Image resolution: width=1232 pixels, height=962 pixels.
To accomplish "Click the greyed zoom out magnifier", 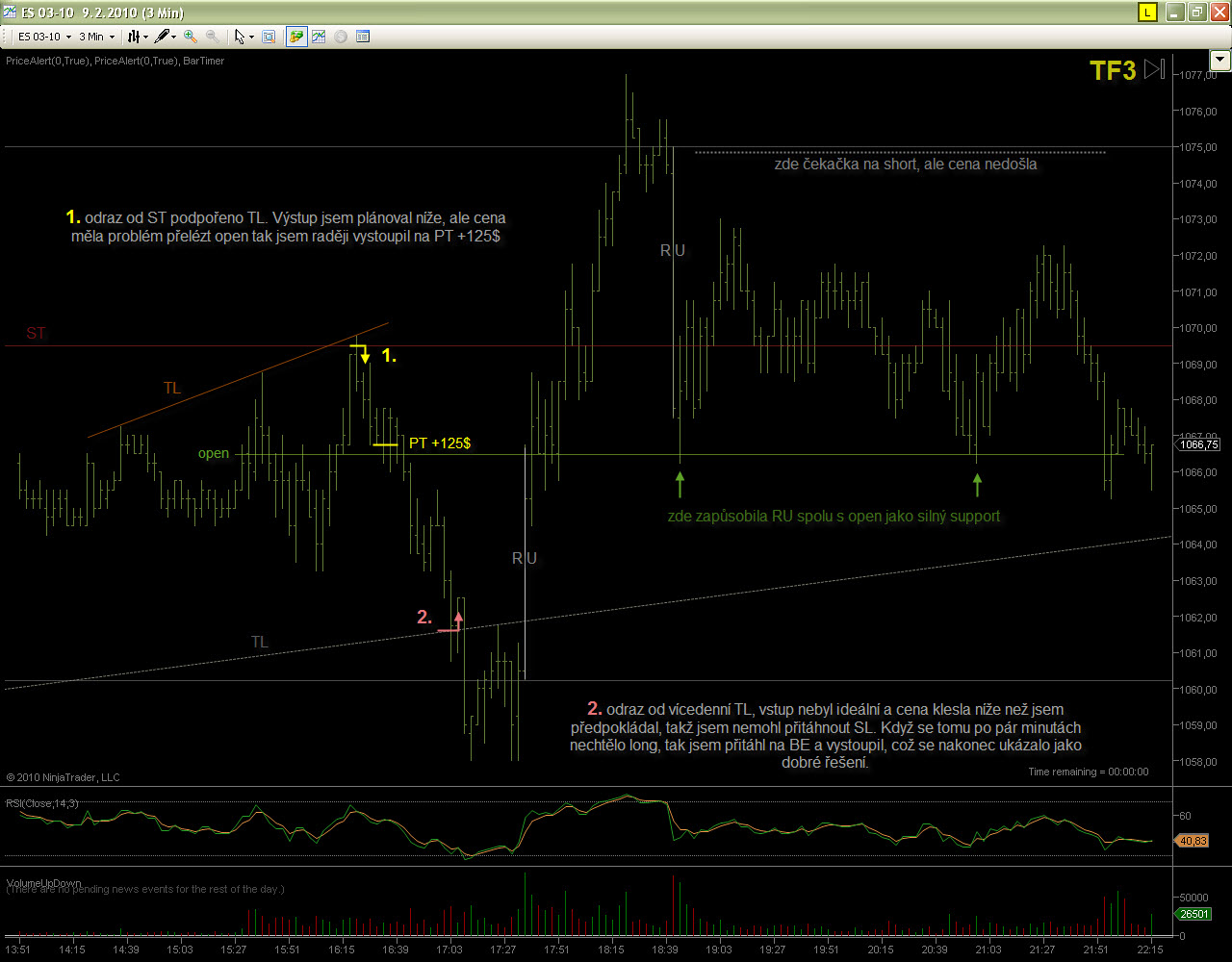I will click(x=212, y=37).
